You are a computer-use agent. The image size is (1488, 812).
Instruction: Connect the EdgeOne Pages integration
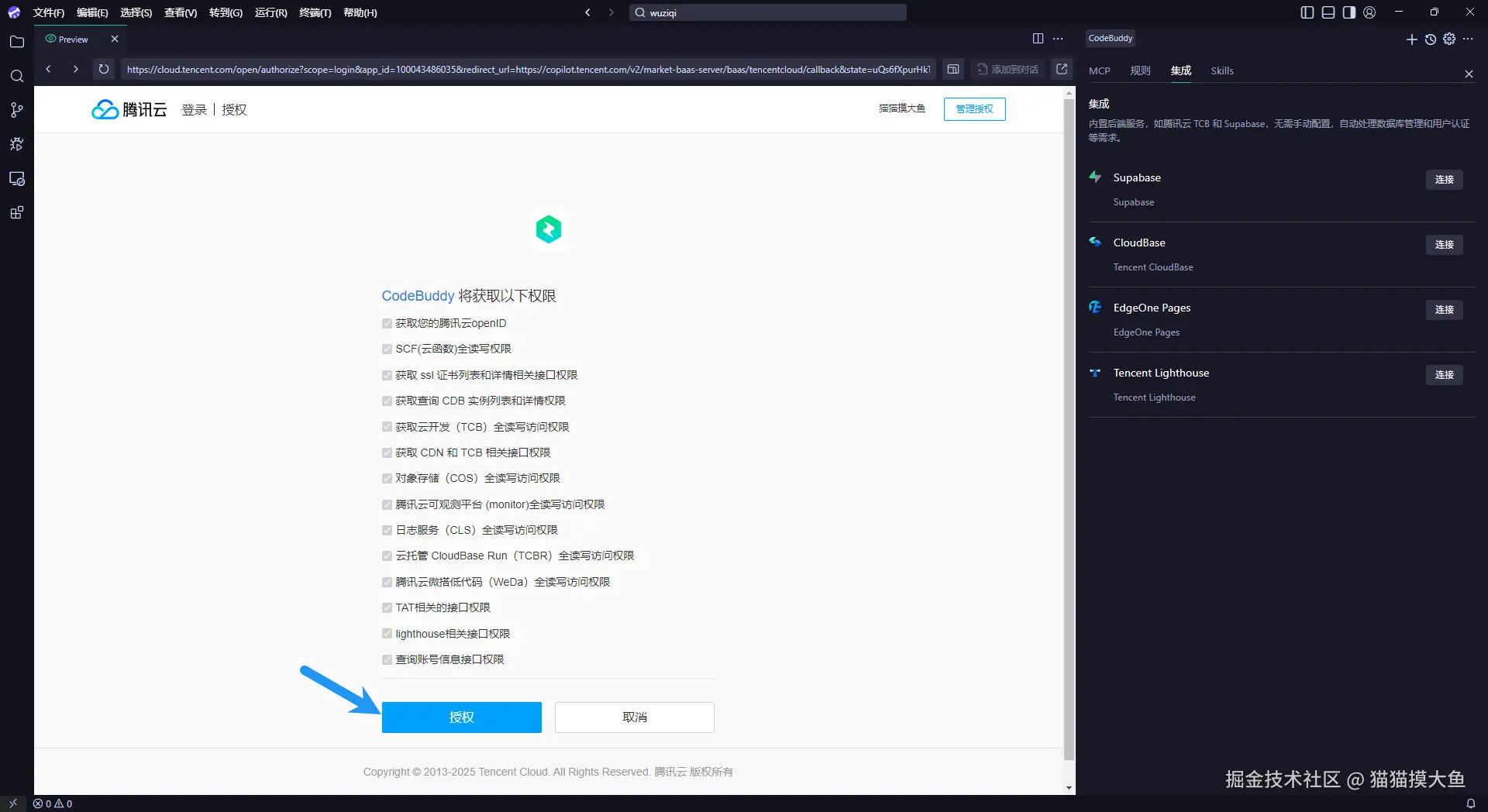1444,310
